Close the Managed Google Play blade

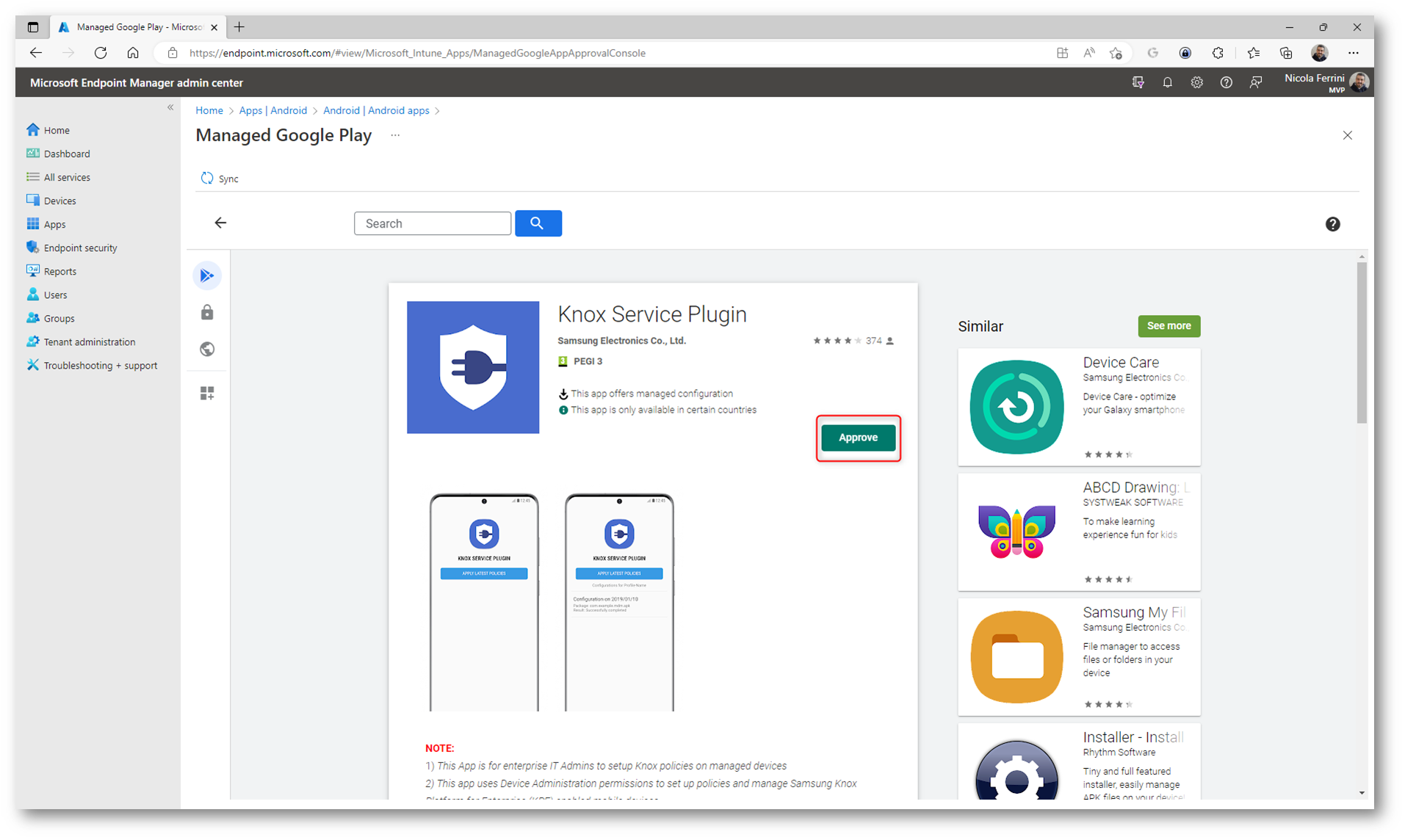coord(1347,135)
